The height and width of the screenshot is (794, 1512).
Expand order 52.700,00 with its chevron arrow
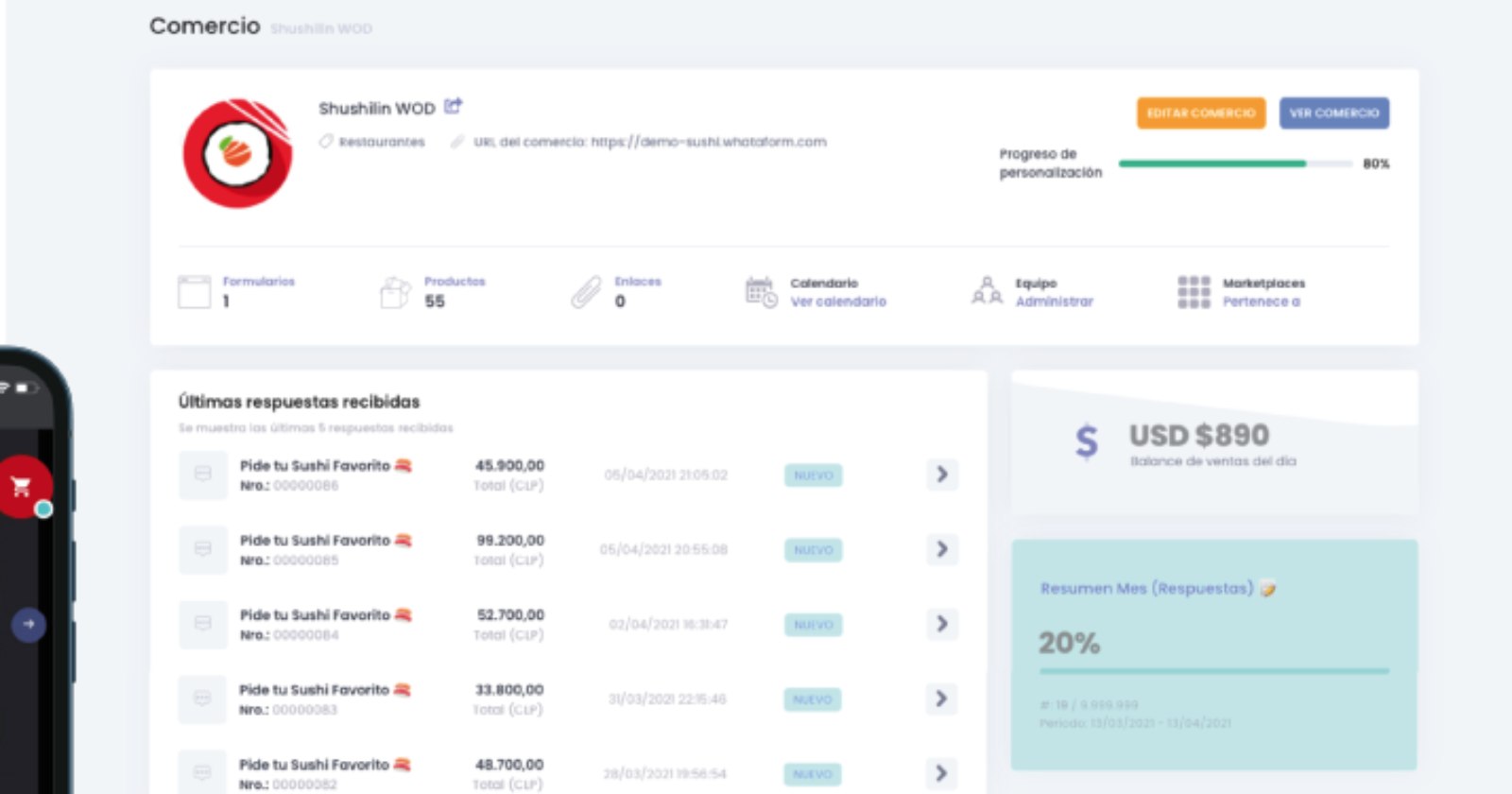tap(941, 624)
